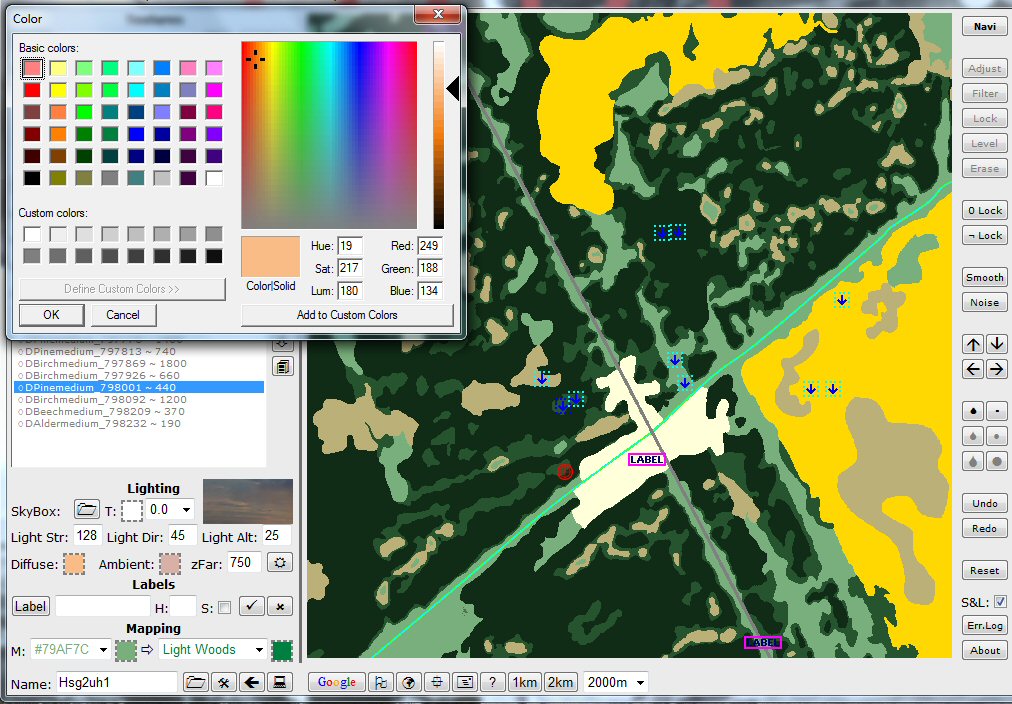Click the gear icon next to zFar
The height and width of the screenshot is (704, 1012).
pos(281,563)
